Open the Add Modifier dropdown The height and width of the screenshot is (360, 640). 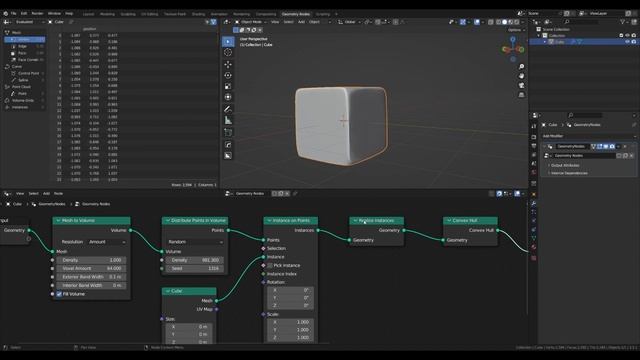click(x=588, y=136)
